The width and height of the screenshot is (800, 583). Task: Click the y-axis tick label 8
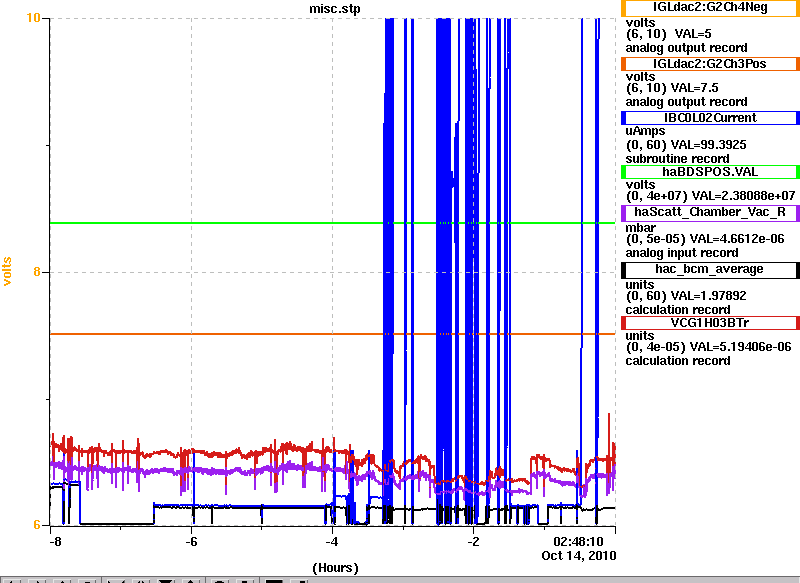(37, 272)
